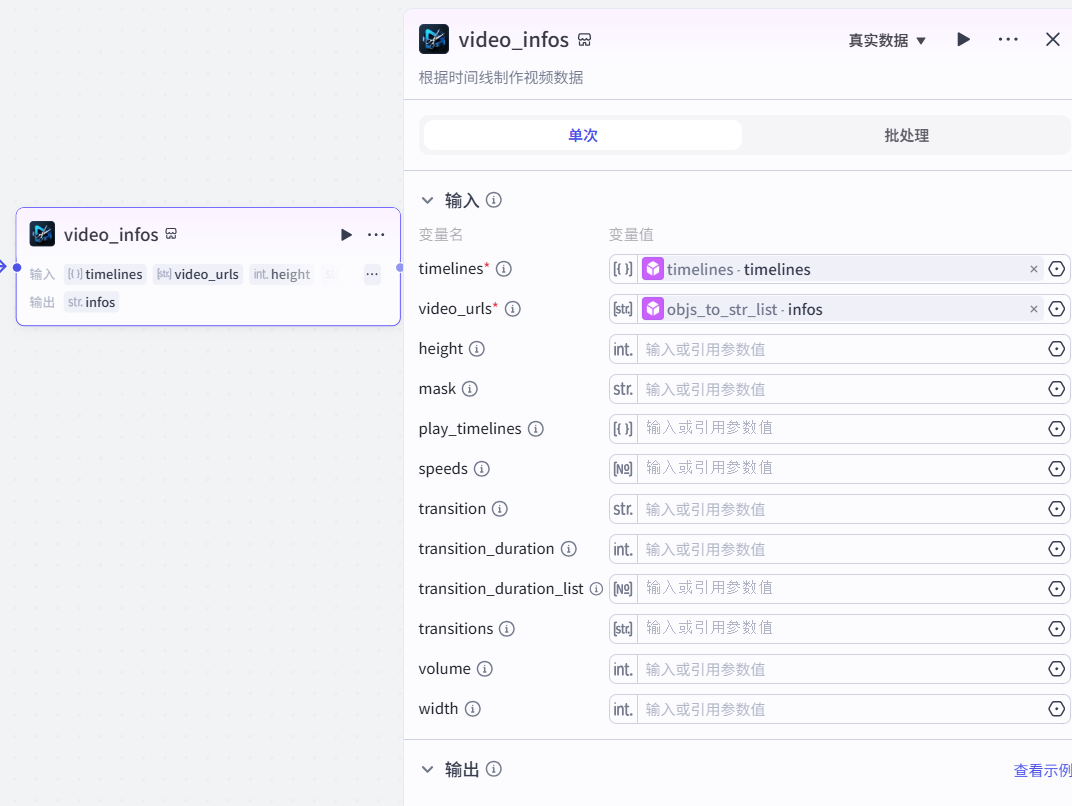
Task: Show info for volume parameter
Action: point(485,669)
